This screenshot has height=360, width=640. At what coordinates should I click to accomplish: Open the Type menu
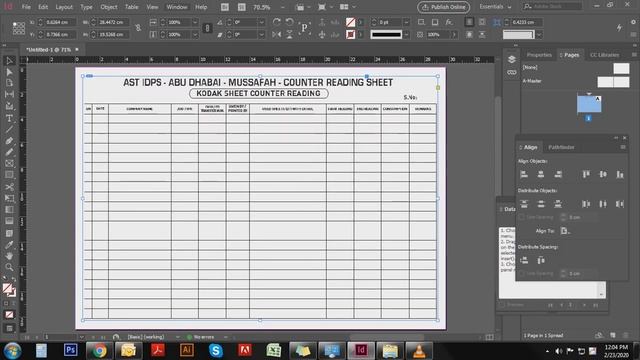86,7
